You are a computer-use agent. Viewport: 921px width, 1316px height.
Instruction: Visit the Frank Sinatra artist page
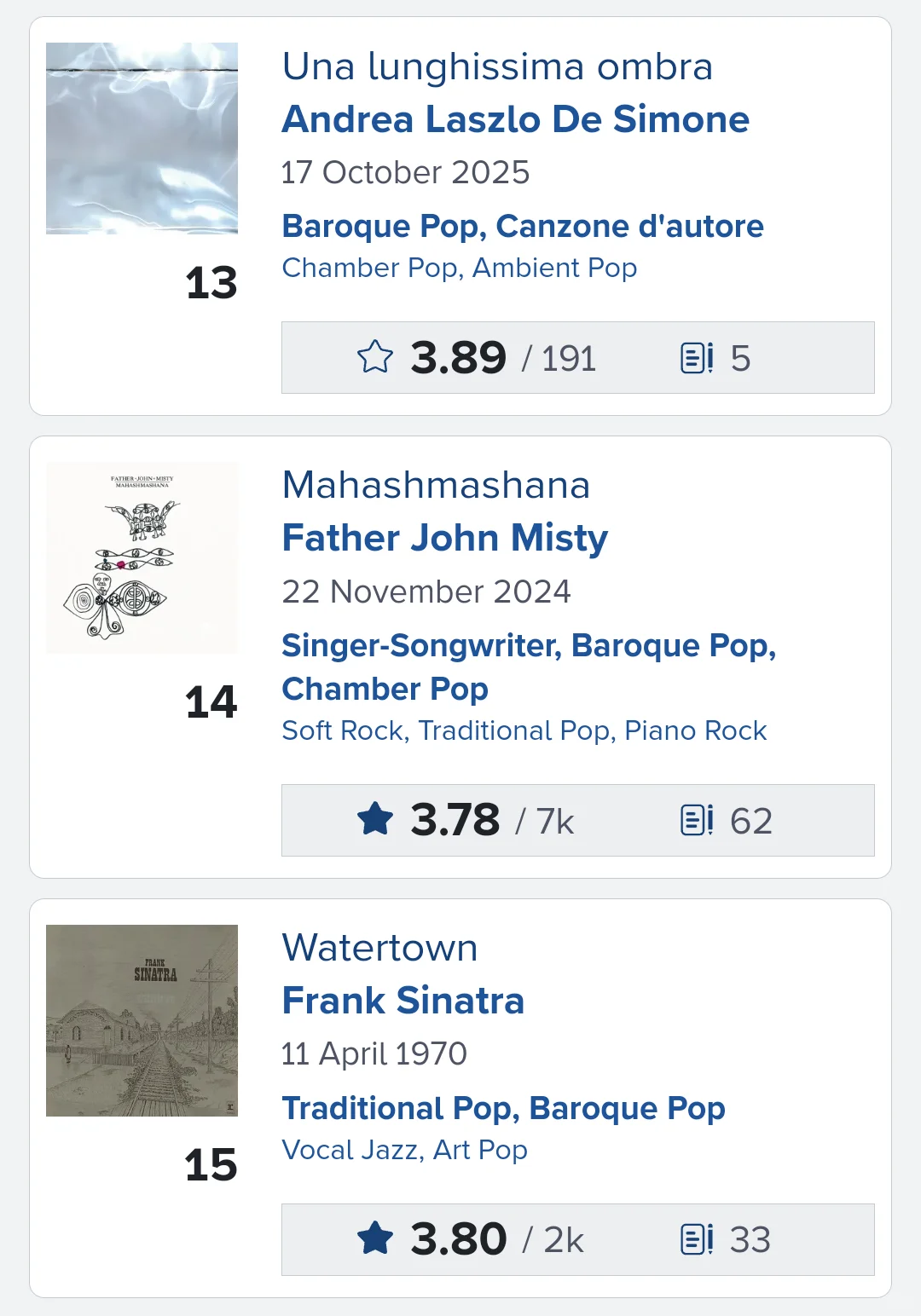403,1001
